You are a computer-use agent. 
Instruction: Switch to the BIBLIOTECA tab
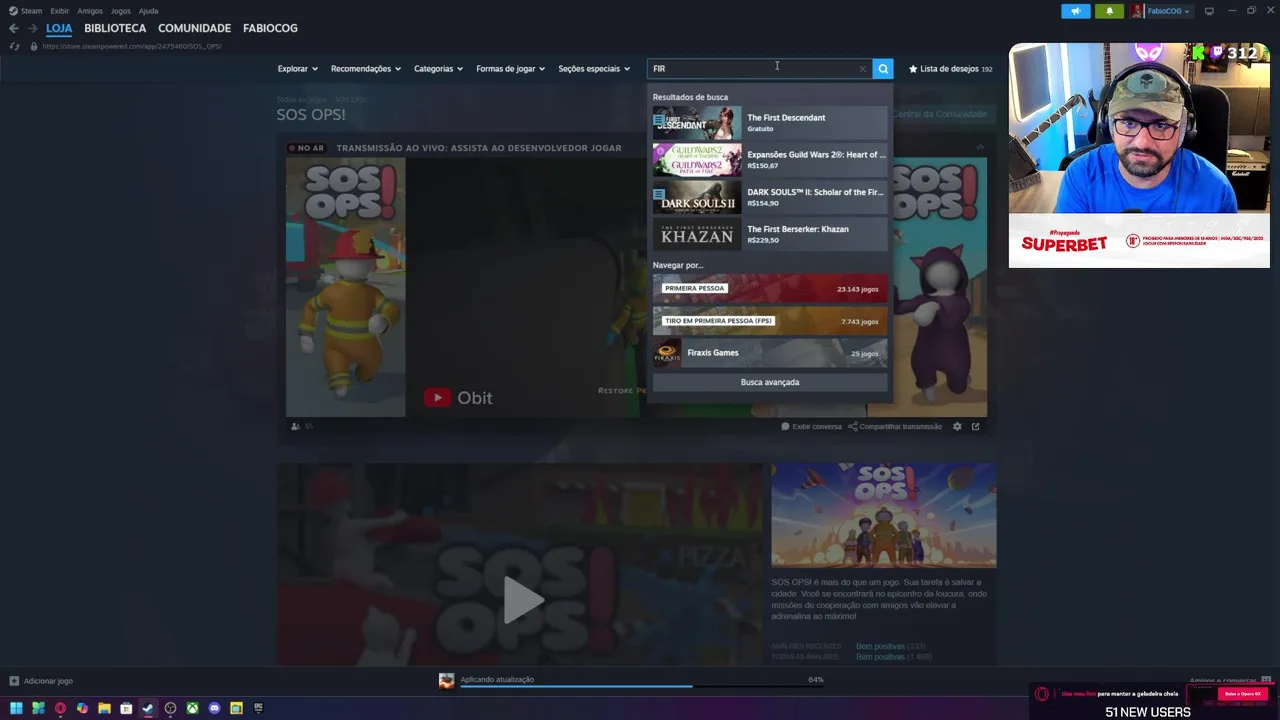pyautogui.click(x=115, y=28)
